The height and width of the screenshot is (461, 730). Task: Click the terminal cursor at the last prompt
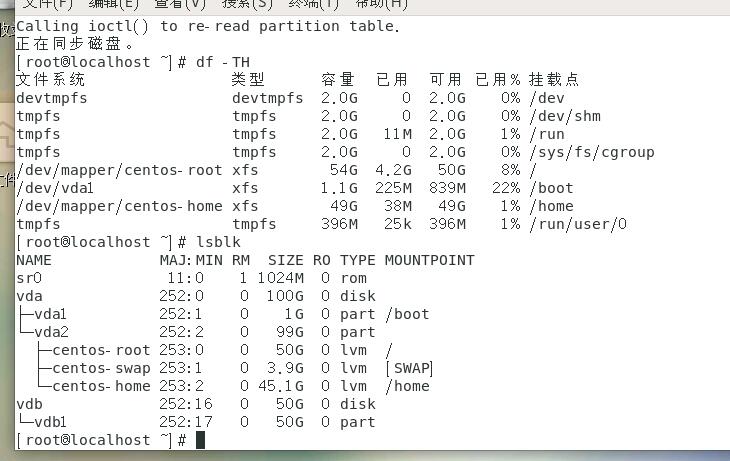200,440
